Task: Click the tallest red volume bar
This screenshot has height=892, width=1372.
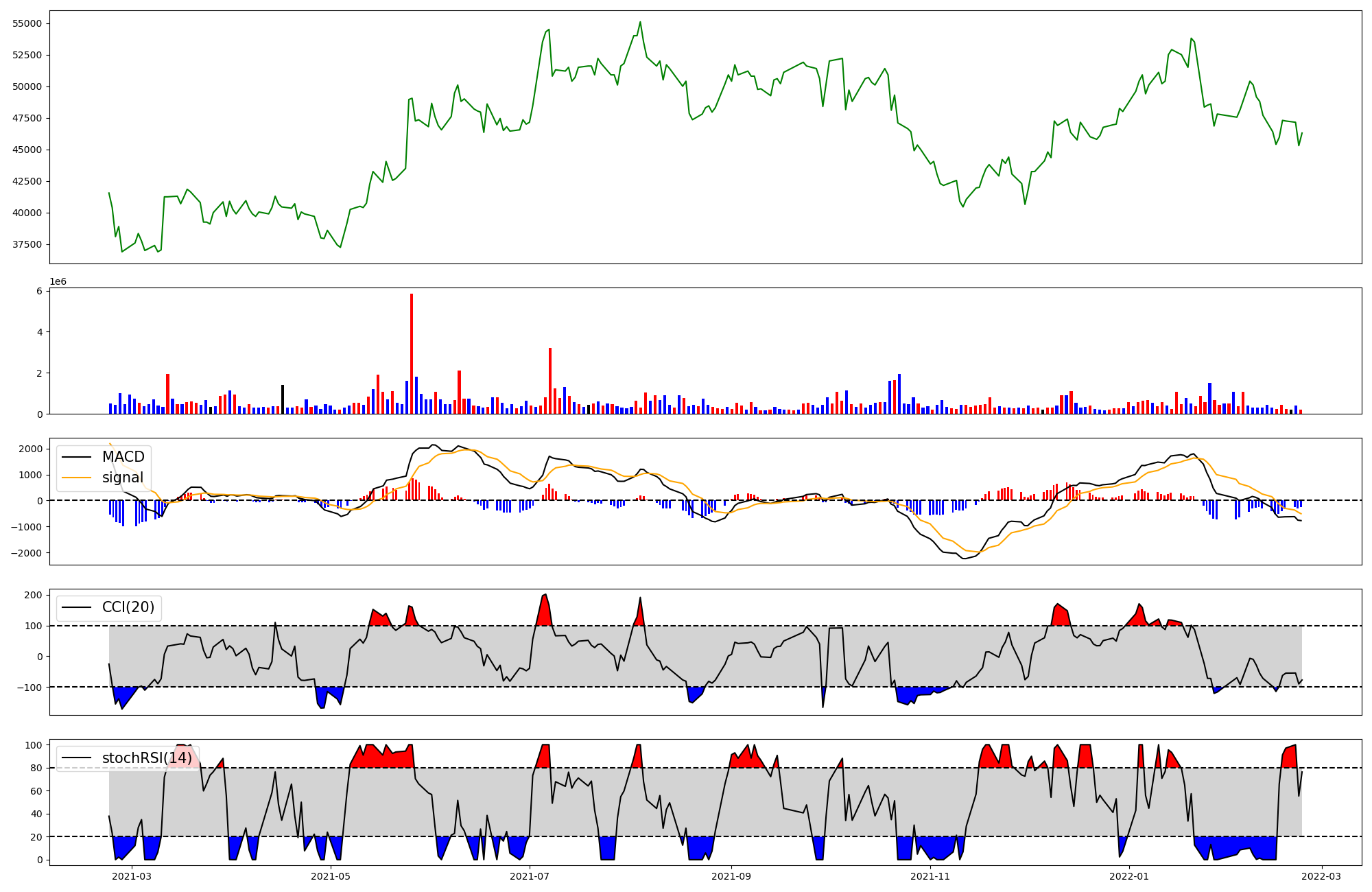Action: tap(412, 353)
